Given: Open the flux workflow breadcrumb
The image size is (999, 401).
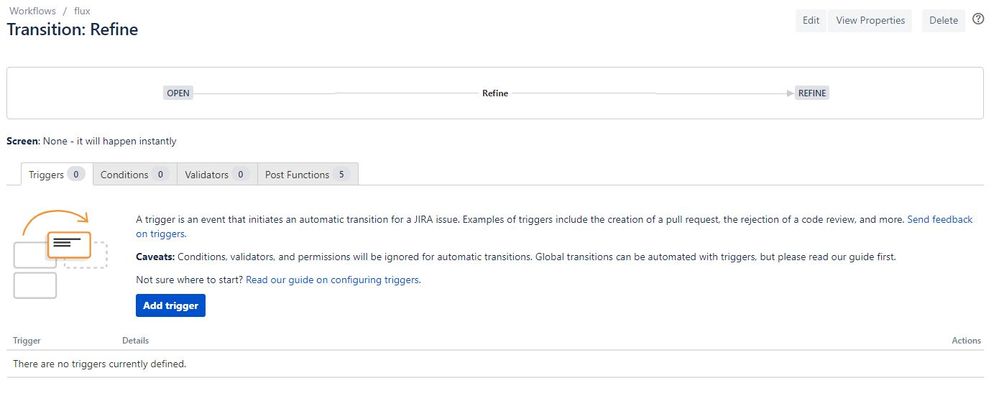Looking at the screenshot, I should click(x=82, y=11).
